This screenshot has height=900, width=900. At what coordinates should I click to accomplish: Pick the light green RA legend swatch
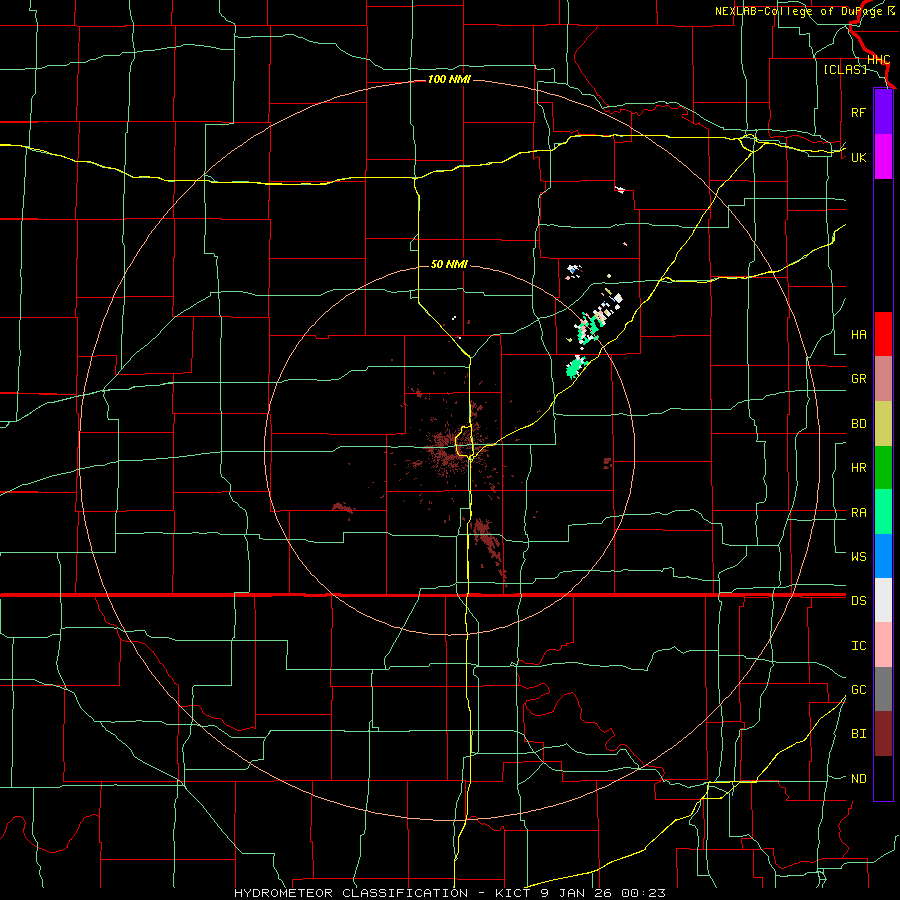pos(883,511)
